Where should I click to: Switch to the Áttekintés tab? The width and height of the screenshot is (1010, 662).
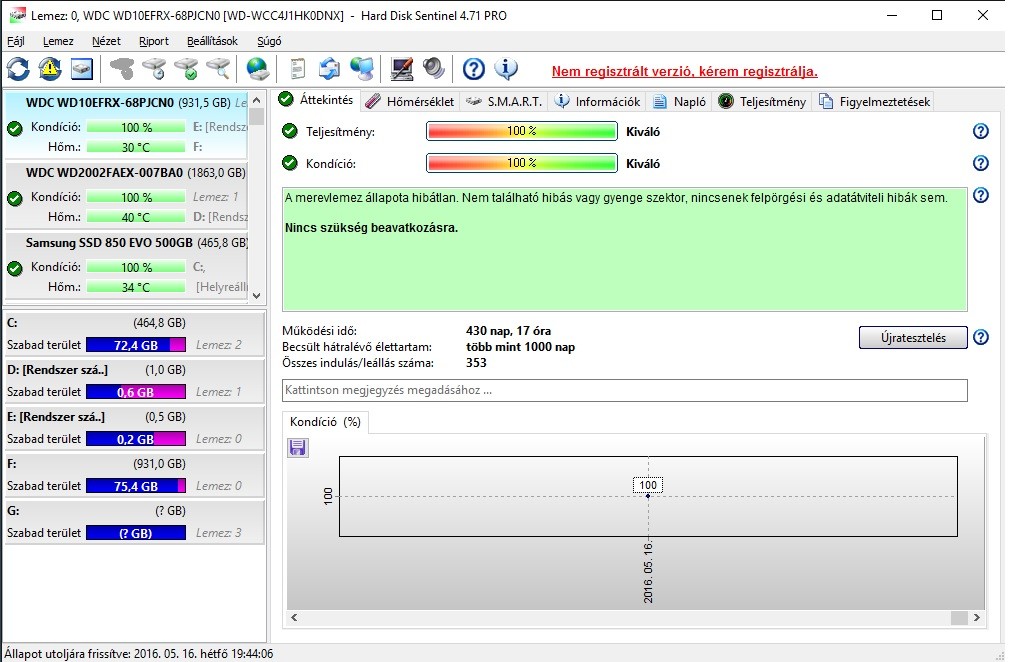pos(316,100)
